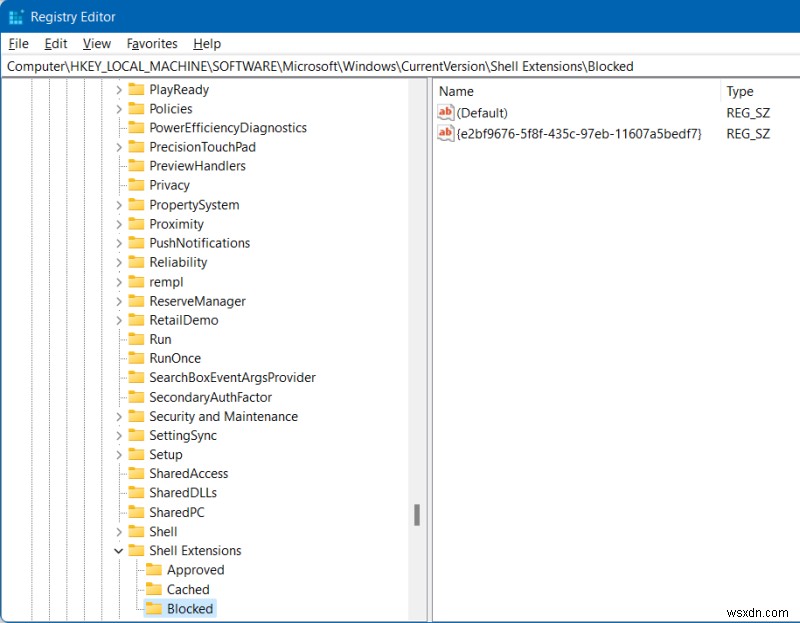Expand the PrecisionTouchPad key
800x623 pixels.
tap(119, 147)
